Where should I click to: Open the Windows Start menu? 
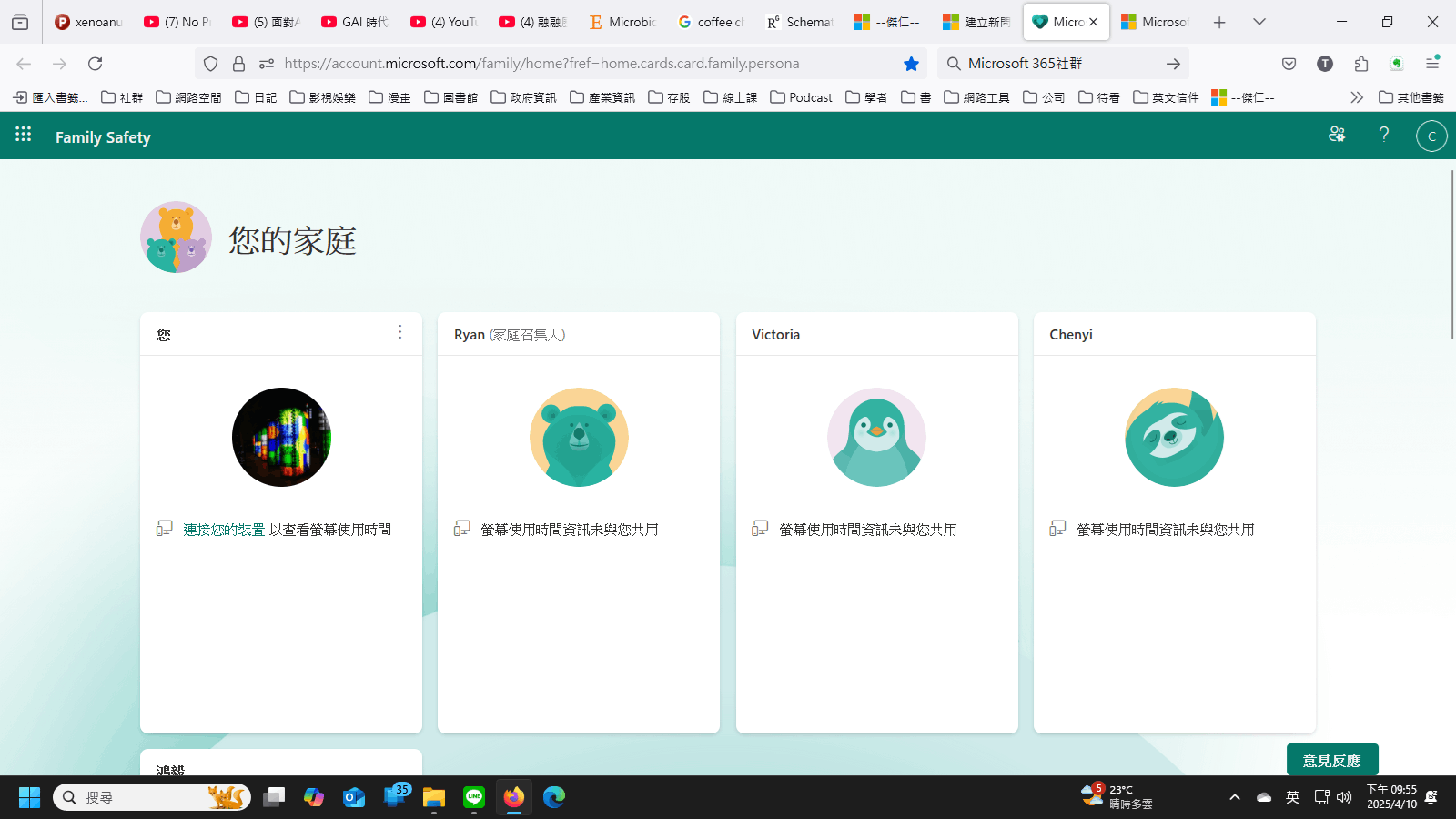[29, 797]
